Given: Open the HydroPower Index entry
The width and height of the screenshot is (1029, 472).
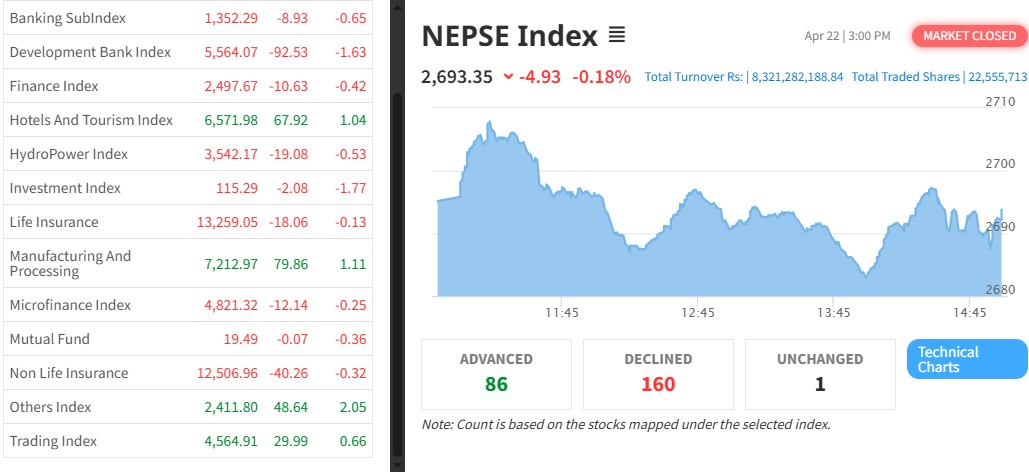Looking at the screenshot, I should [x=69, y=154].
